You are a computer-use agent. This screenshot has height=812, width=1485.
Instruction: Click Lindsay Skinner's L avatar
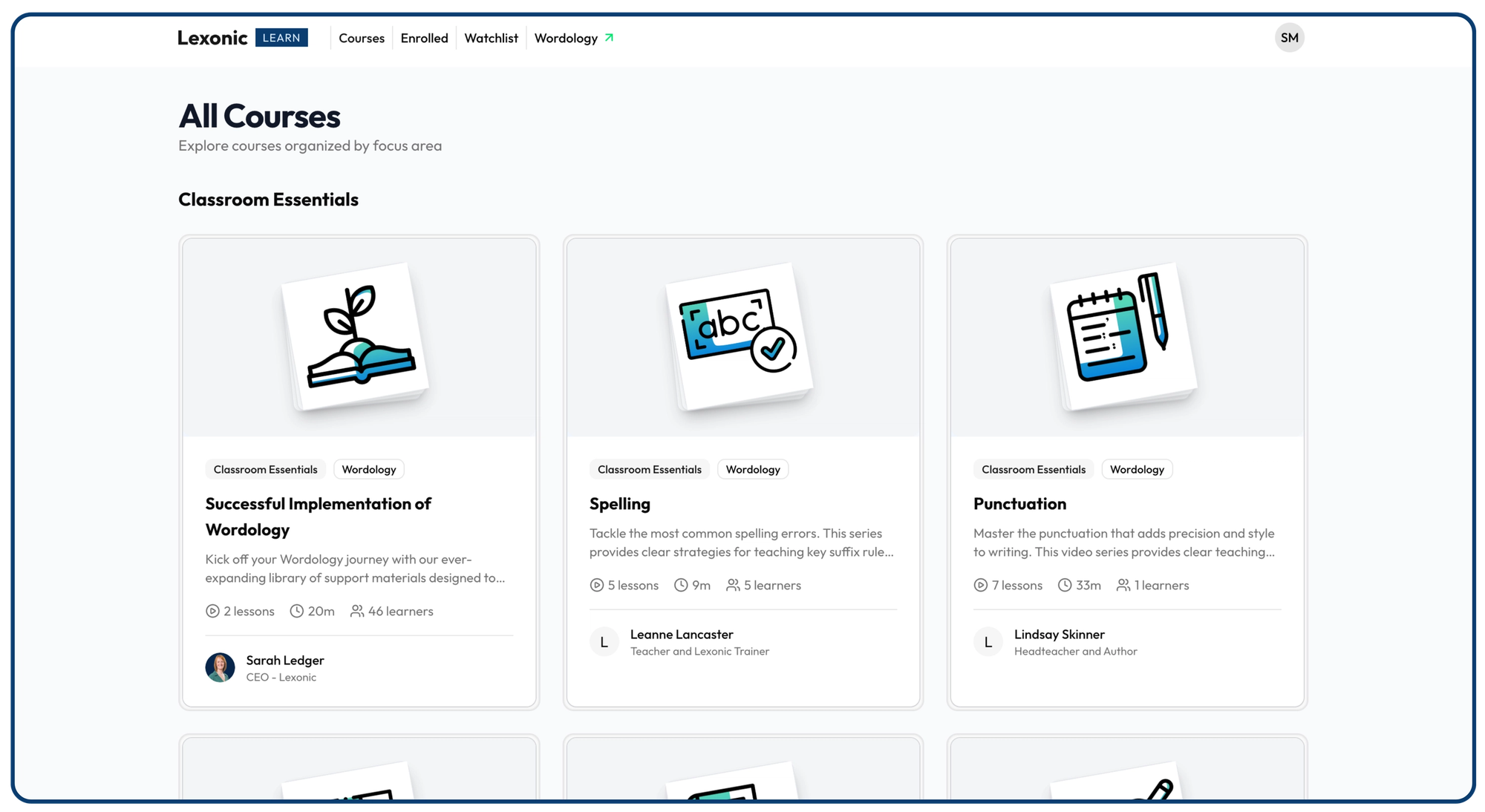(x=988, y=642)
